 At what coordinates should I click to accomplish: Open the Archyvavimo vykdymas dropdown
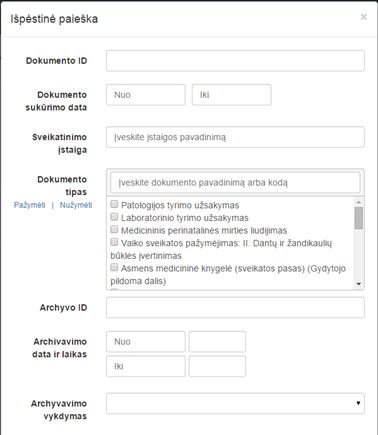tap(235, 403)
